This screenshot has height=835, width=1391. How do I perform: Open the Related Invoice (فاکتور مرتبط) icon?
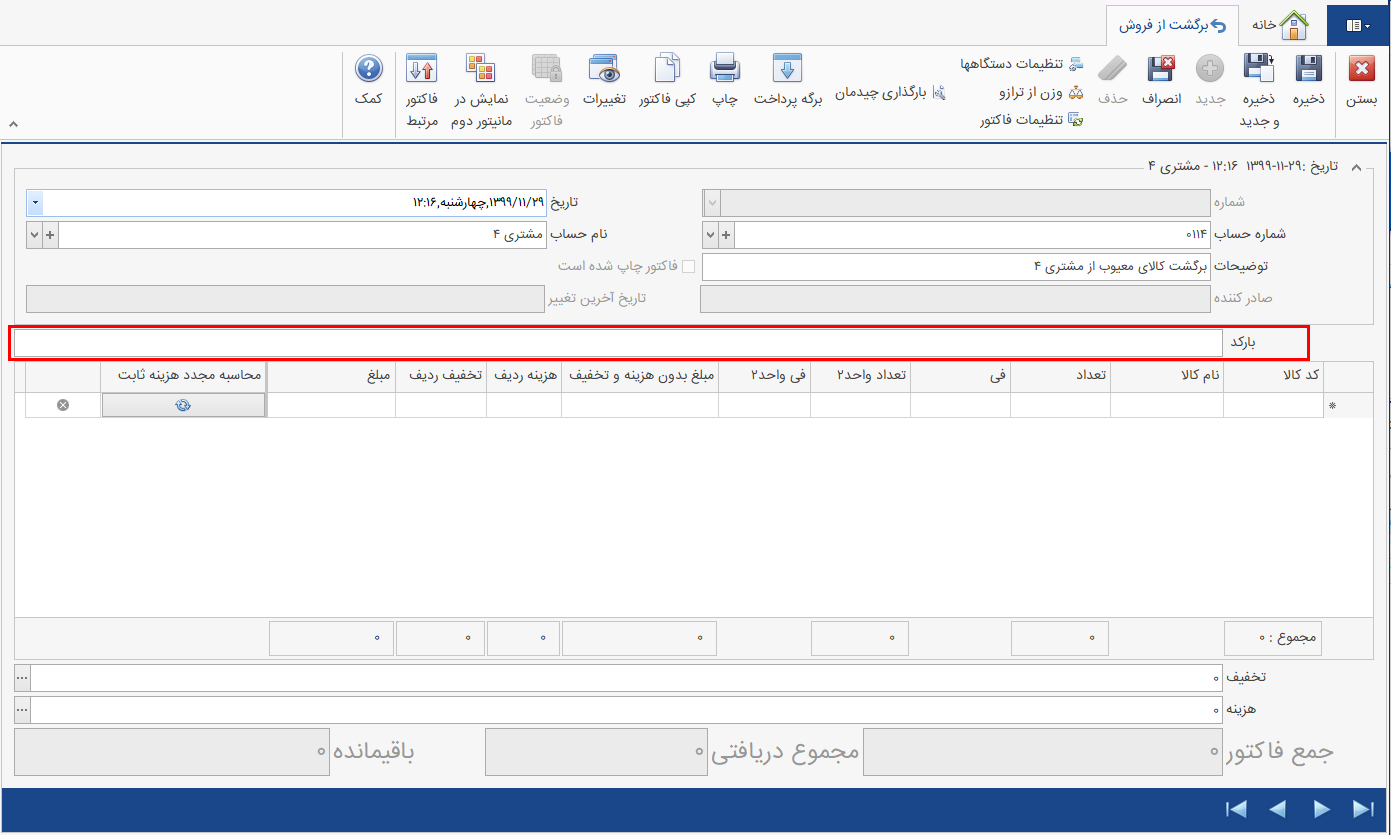421,70
